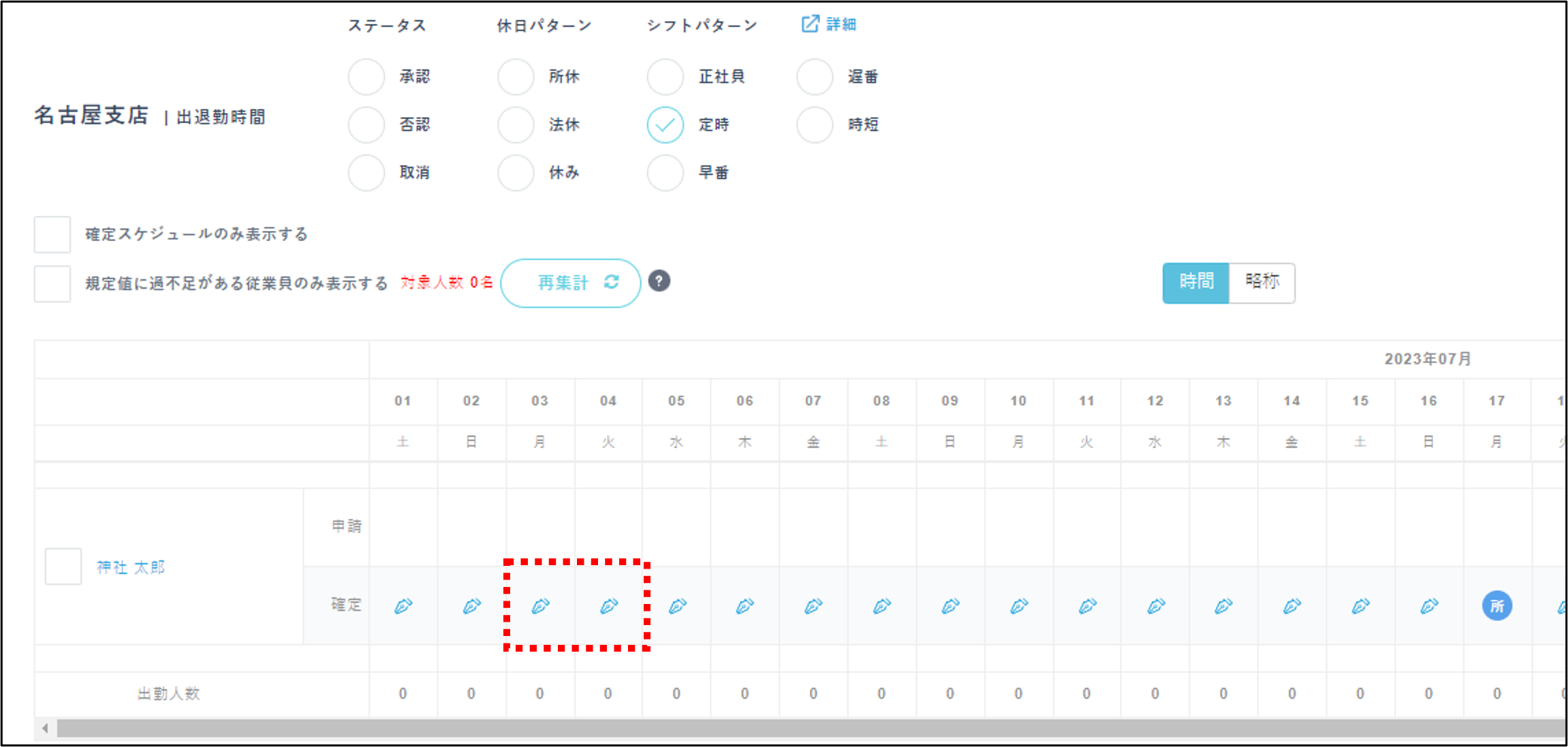The width and height of the screenshot is (1568, 747).
Task: Edit the July 04 confirmed shift pen icon
Action: 608,605
